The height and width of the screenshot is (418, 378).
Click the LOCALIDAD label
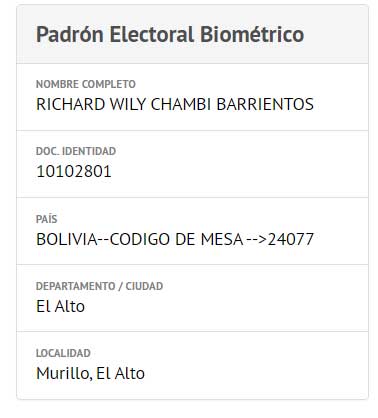click(63, 353)
